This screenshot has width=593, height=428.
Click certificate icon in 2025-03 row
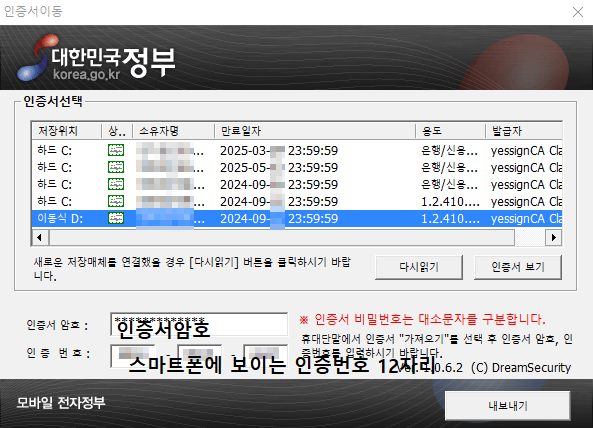pos(116,150)
